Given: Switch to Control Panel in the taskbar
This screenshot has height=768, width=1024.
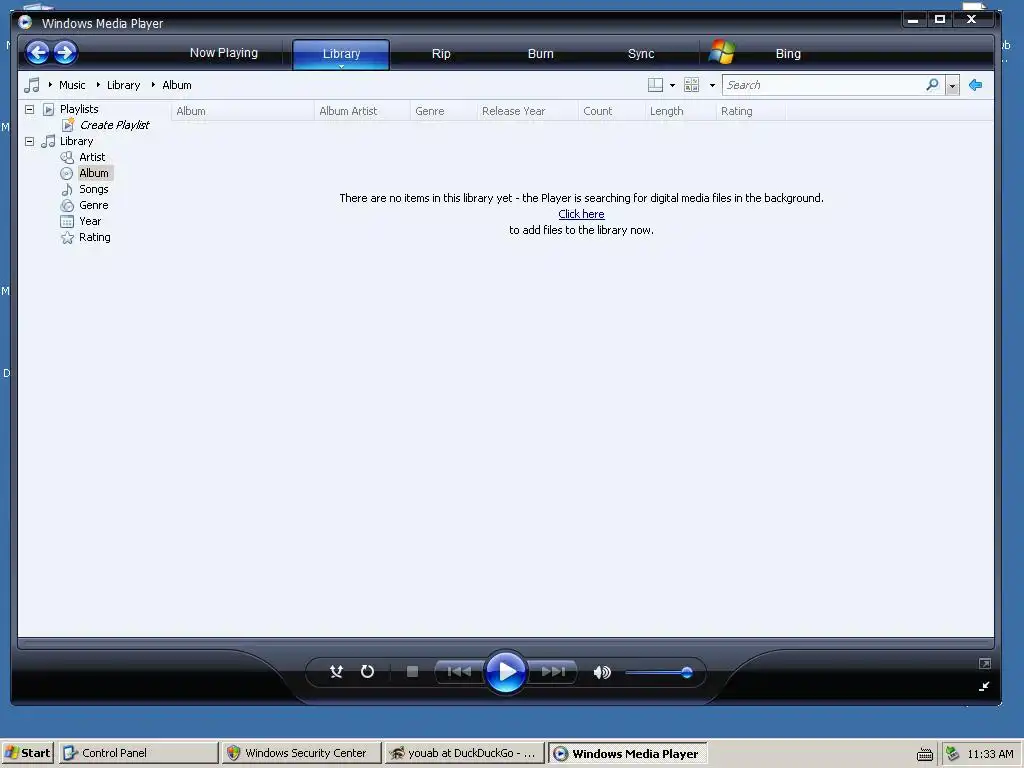Looking at the screenshot, I should pyautogui.click(x=138, y=753).
